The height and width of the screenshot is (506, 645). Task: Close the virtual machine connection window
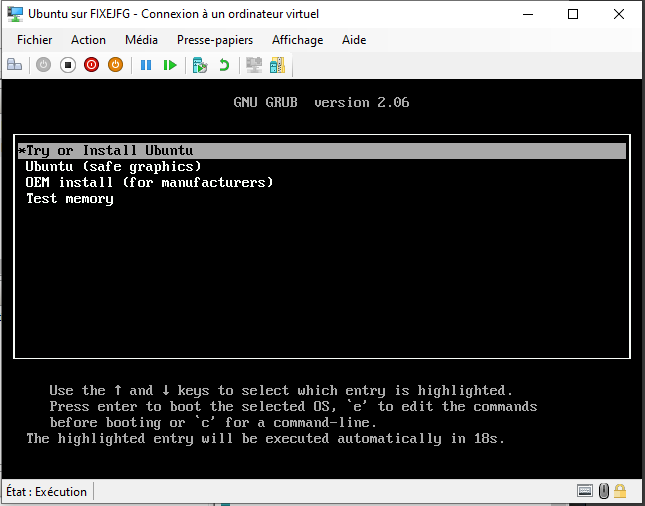pos(619,14)
